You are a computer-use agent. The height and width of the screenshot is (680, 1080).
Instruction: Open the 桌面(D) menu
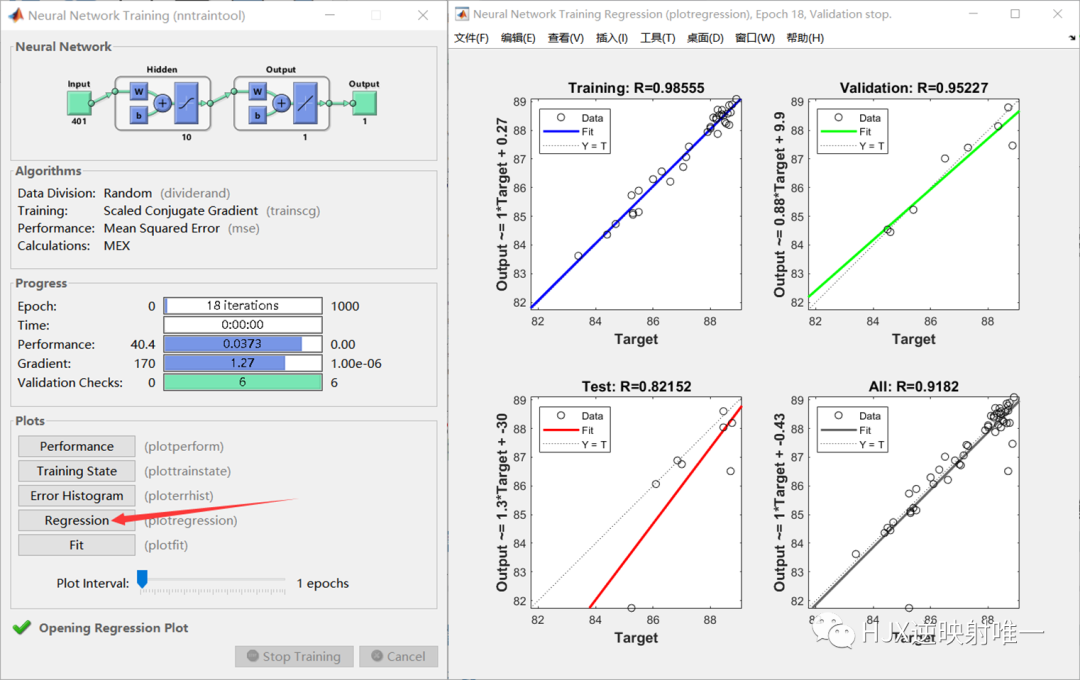(x=705, y=38)
